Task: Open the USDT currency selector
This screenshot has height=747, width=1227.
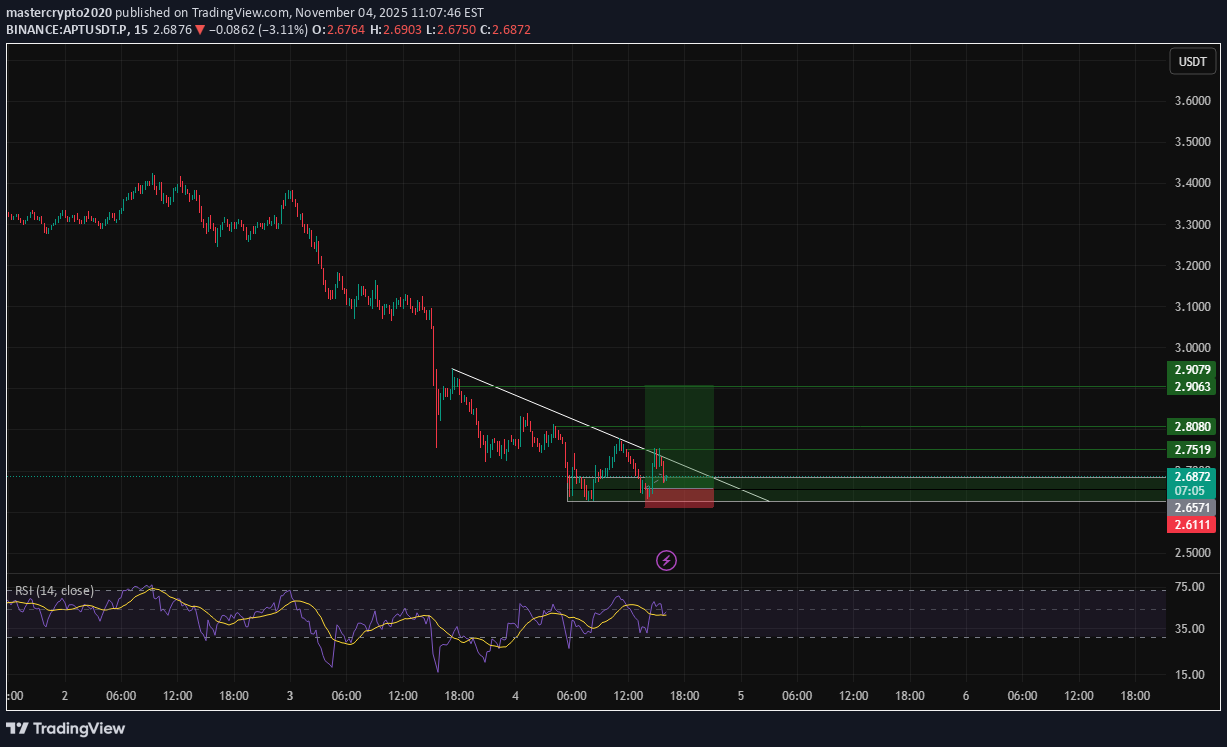Action: (1192, 61)
